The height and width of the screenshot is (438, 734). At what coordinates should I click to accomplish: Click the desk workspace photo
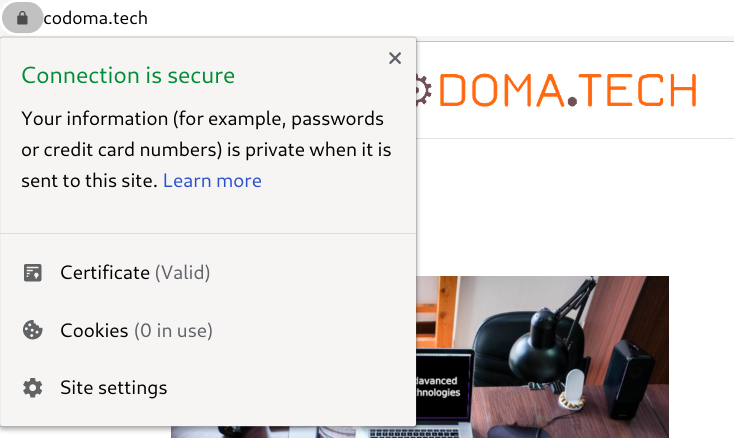click(x=542, y=357)
